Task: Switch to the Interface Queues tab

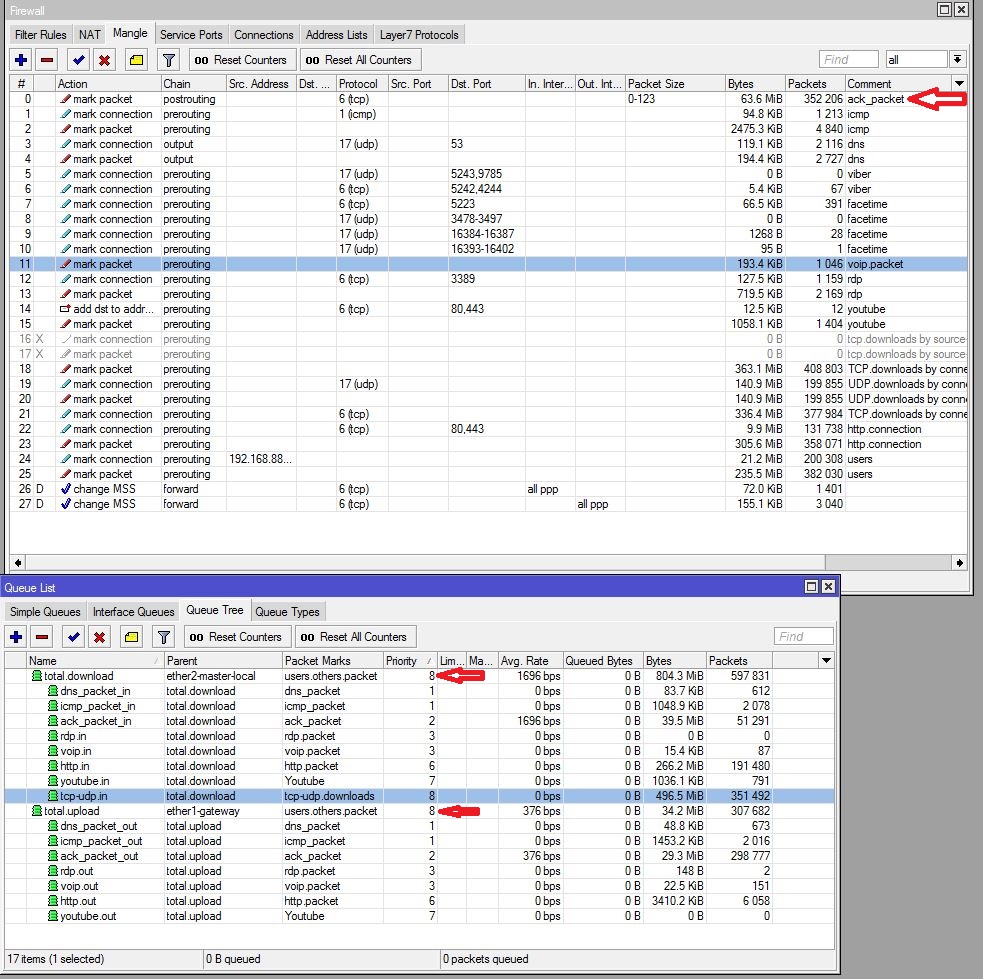Action: pos(134,612)
